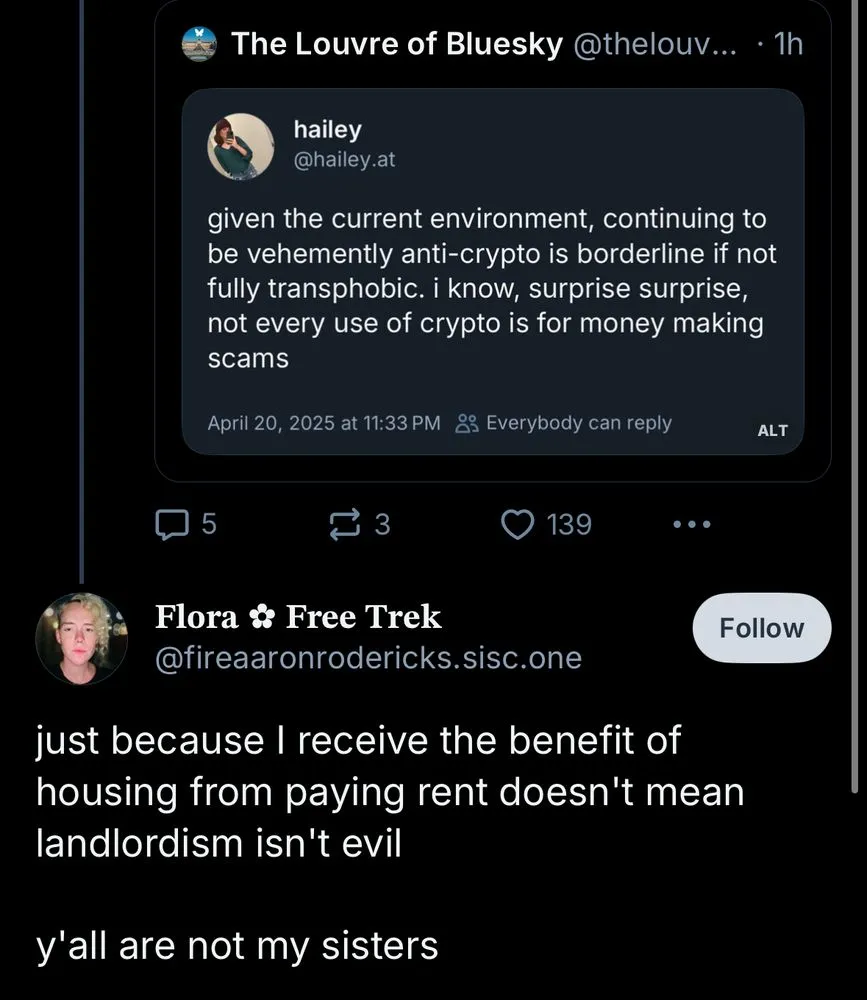Click the people icon beside Everybody can reply
Screen dimensions: 867x1000
click(466, 423)
